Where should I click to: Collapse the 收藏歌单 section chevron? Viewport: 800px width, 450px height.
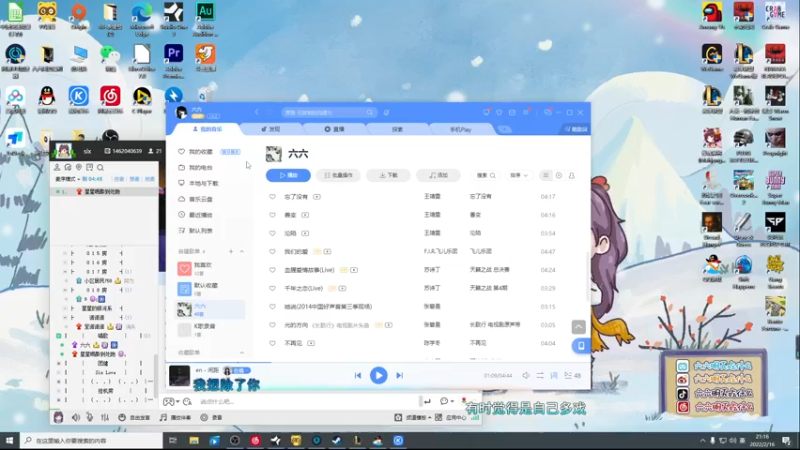(x=242, y=353)
